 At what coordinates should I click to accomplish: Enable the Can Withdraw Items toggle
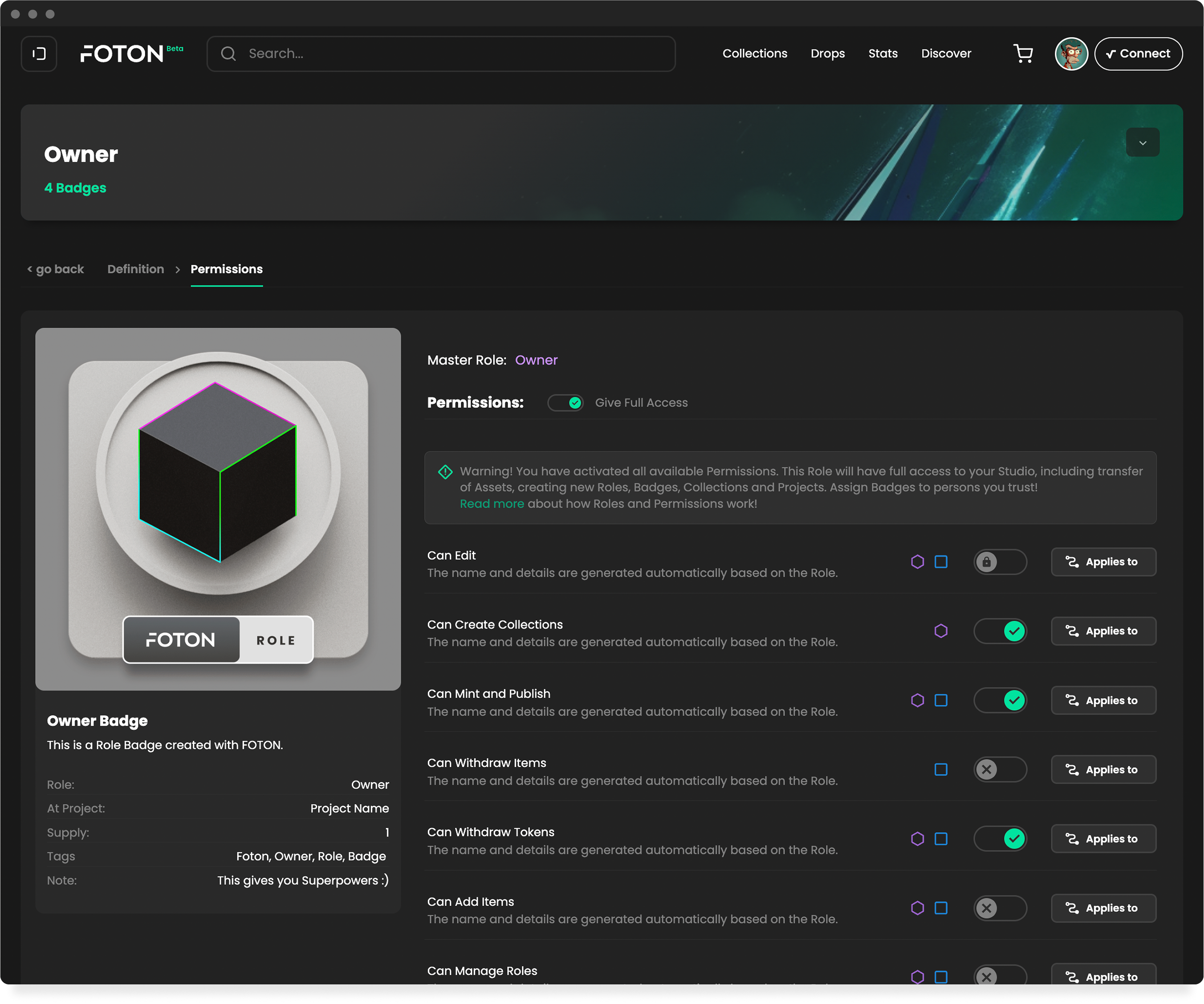tap(1001, 769)
